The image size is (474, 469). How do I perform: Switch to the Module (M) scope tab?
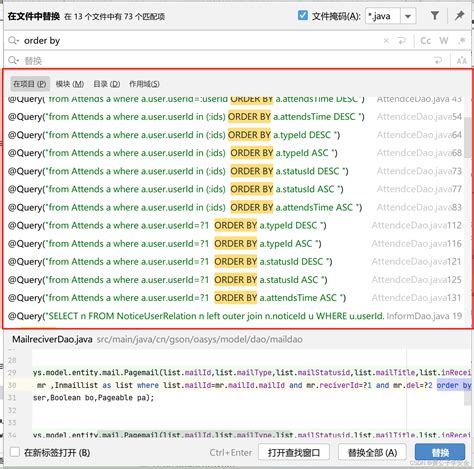(x=70, y=84)
